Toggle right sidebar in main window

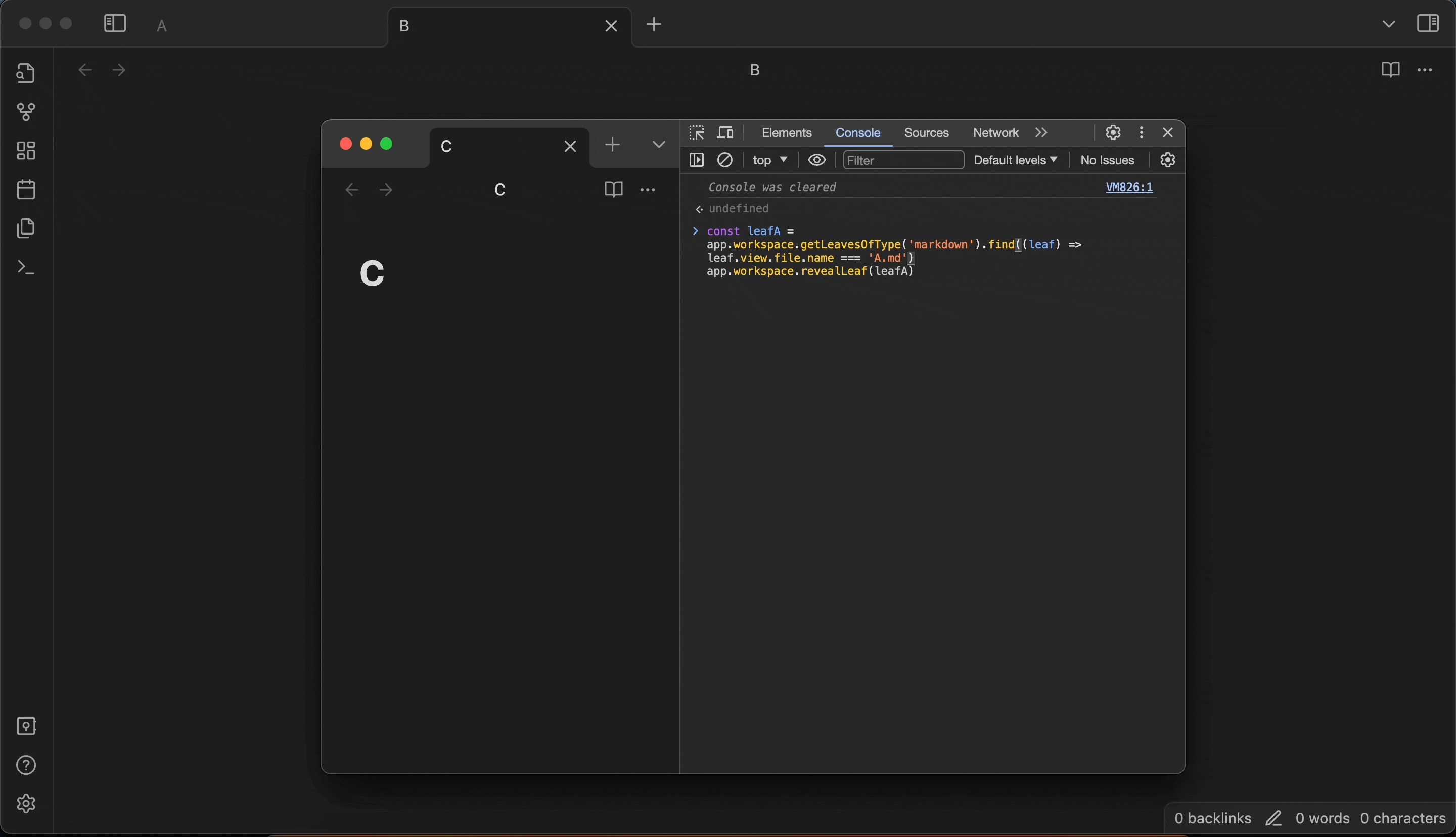click(1428, 24)
